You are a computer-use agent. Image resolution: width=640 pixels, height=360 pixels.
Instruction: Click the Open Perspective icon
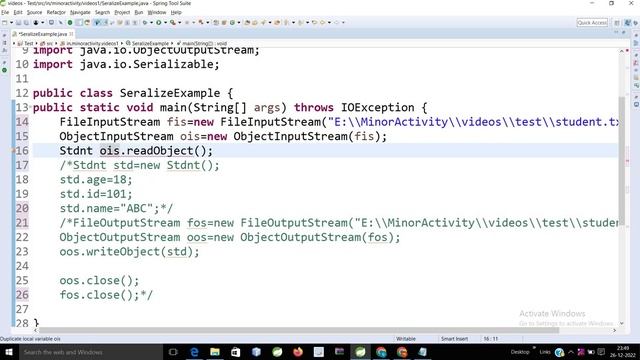(x=617, y=23)
